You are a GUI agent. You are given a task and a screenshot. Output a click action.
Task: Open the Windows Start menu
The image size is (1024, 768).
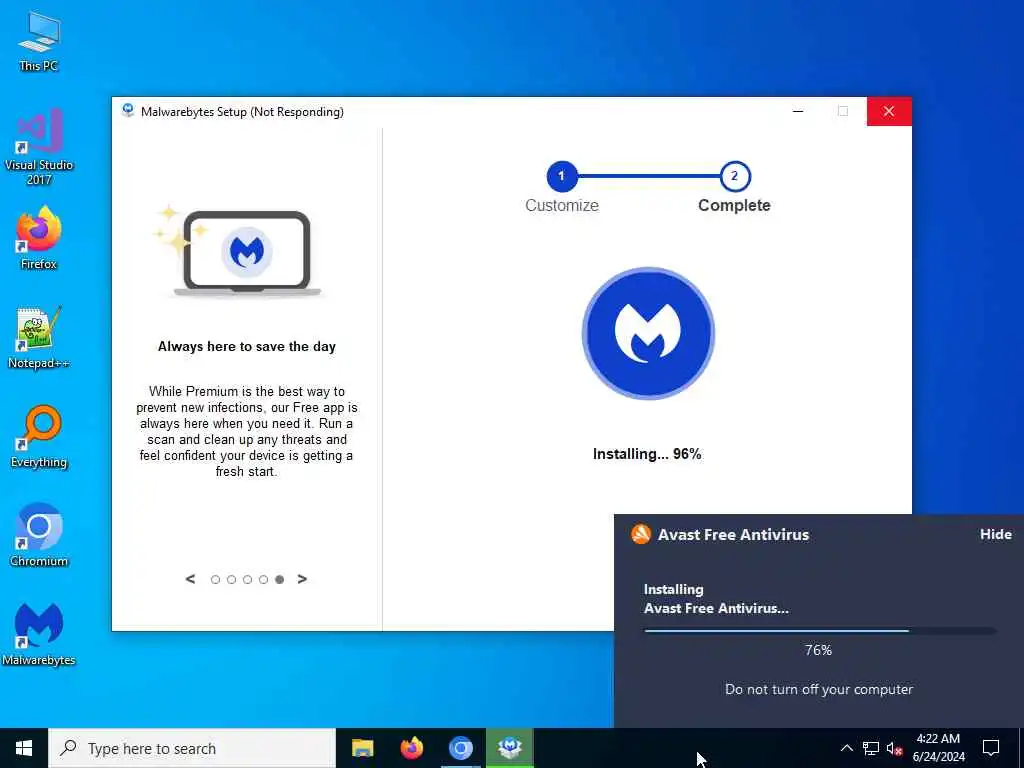(x=24, y=748)
